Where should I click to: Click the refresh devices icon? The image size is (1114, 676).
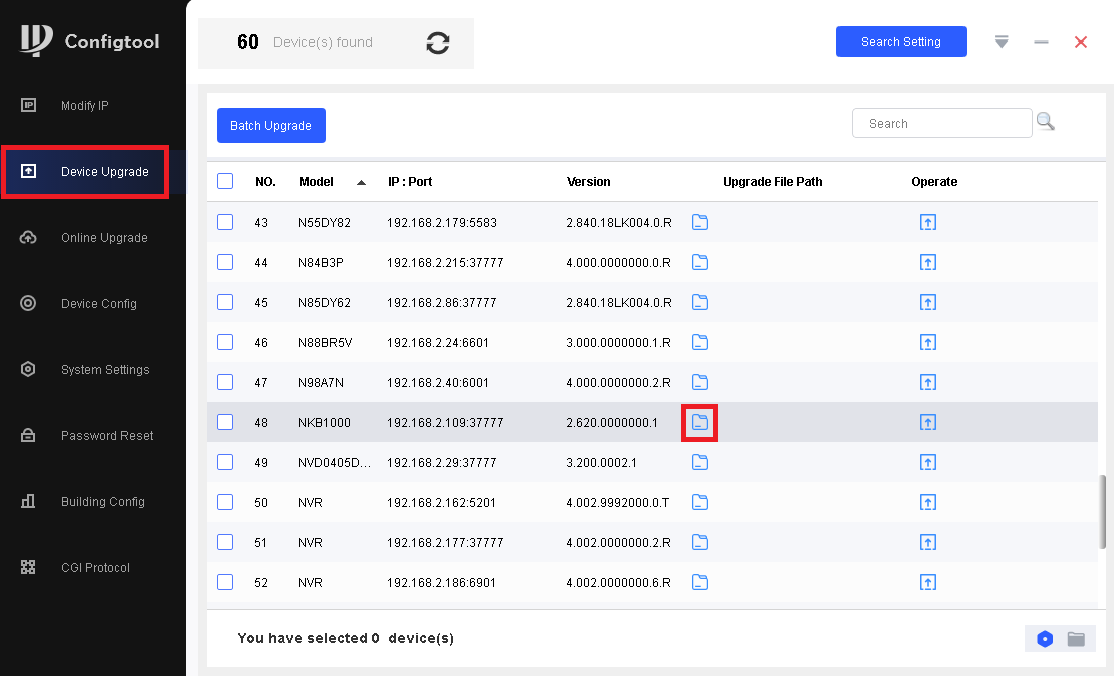click(437, 43)
